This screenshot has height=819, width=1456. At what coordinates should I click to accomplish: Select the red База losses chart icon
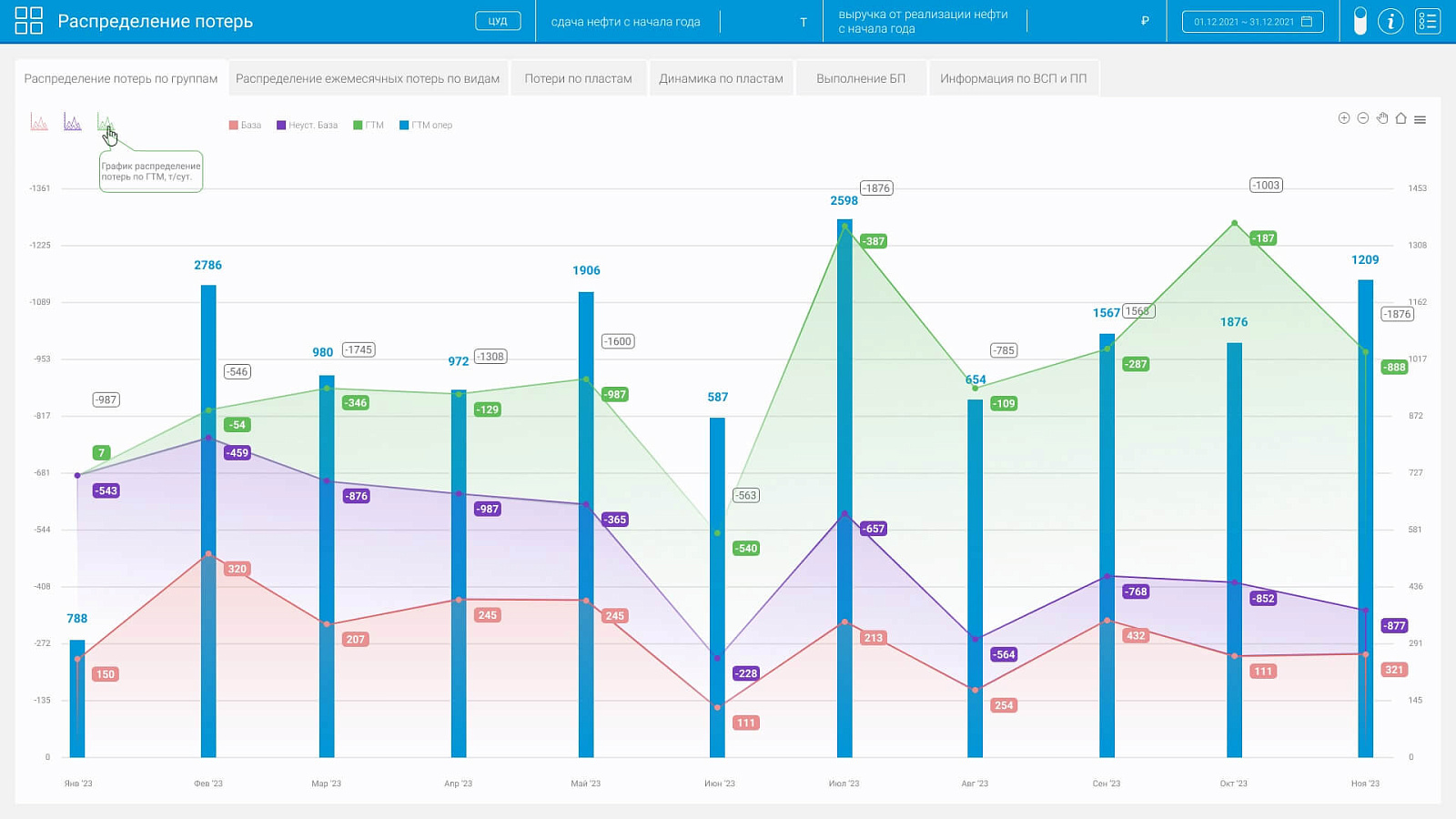click(39, 122)
